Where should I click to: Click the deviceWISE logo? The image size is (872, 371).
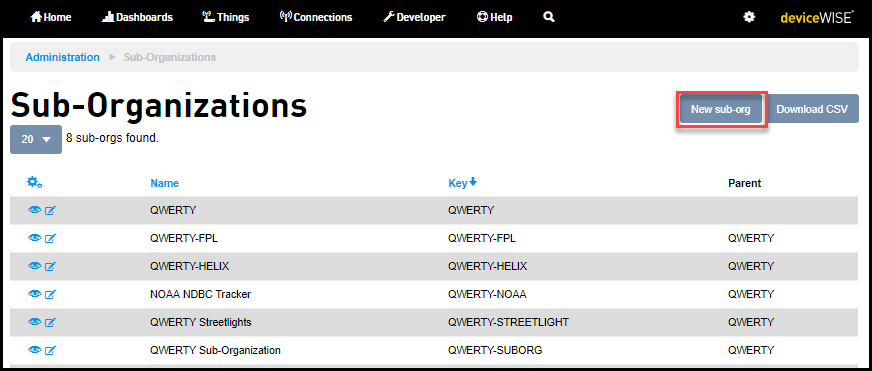816,17
